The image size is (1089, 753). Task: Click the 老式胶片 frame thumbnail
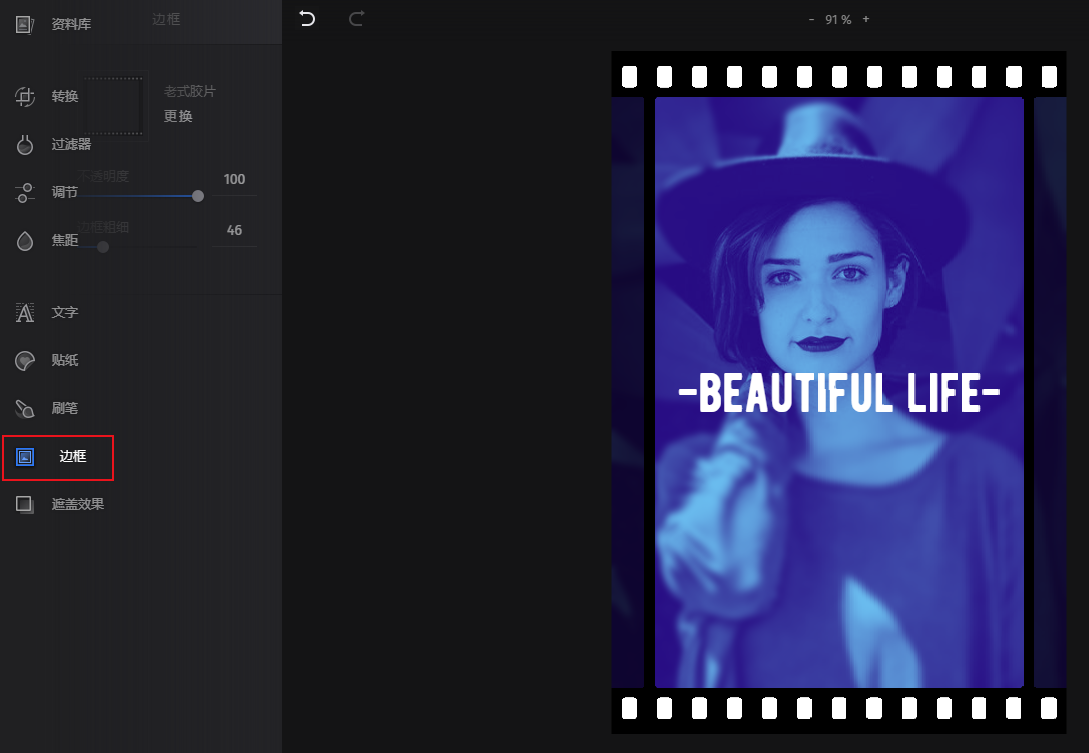[x=114, y=106]
